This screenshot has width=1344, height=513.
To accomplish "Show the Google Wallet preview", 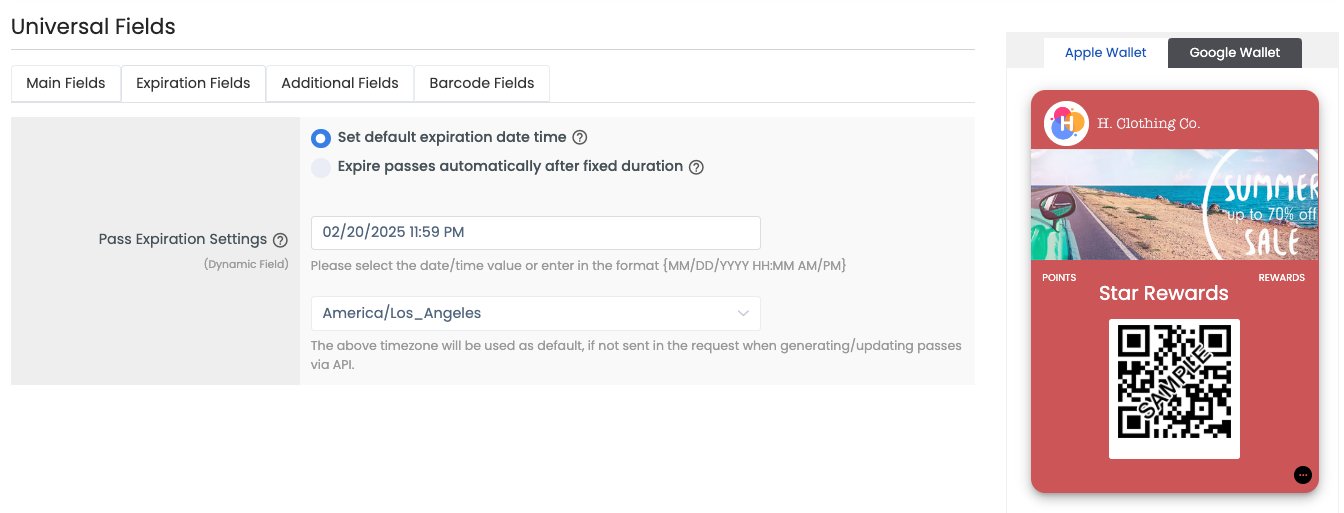I will click(1235, 53).
